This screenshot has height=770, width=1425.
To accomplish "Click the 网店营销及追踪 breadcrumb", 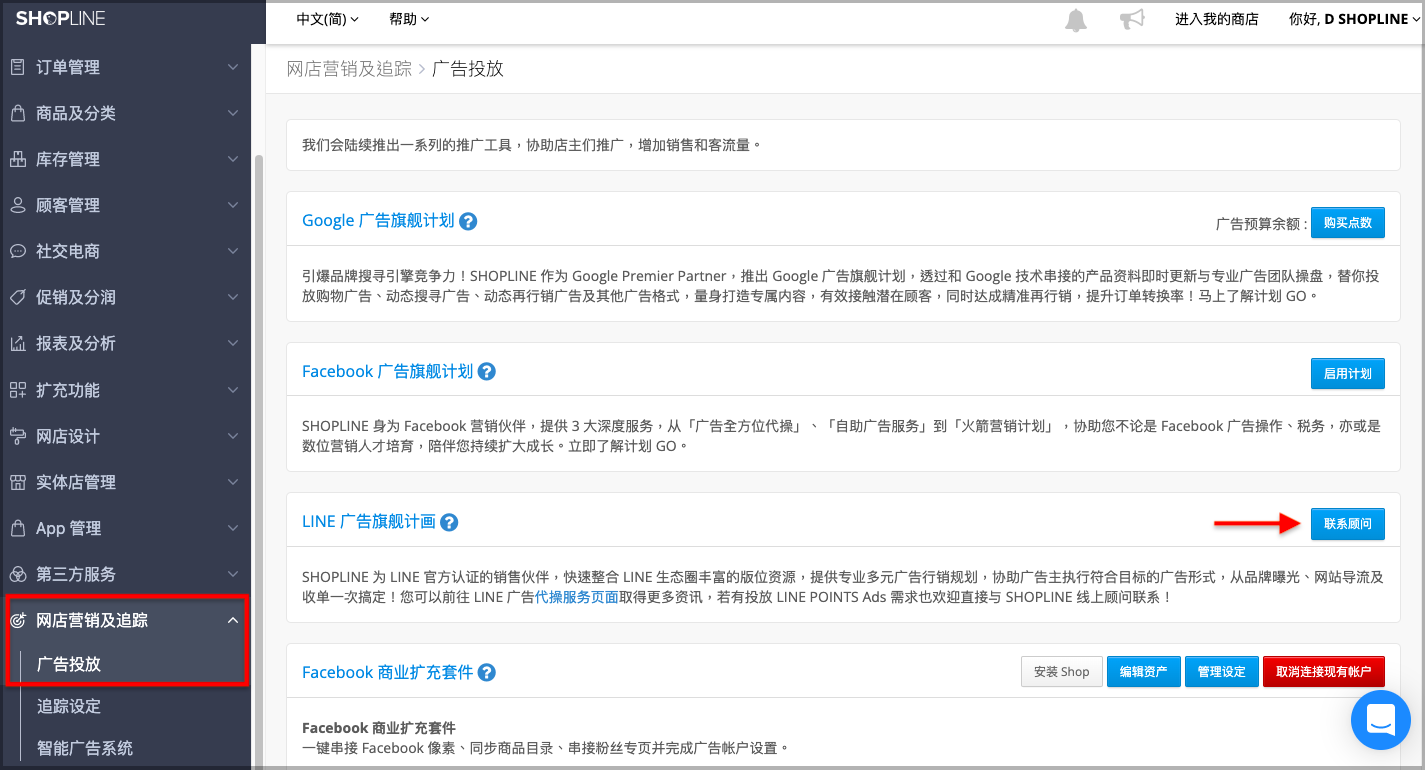I will point(349,69).
